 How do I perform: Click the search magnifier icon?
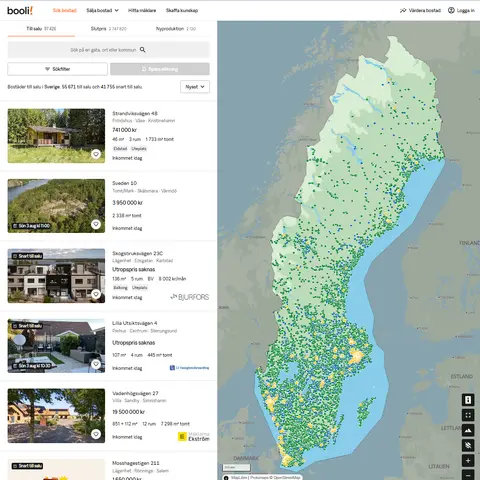click(x=143, y=50)
